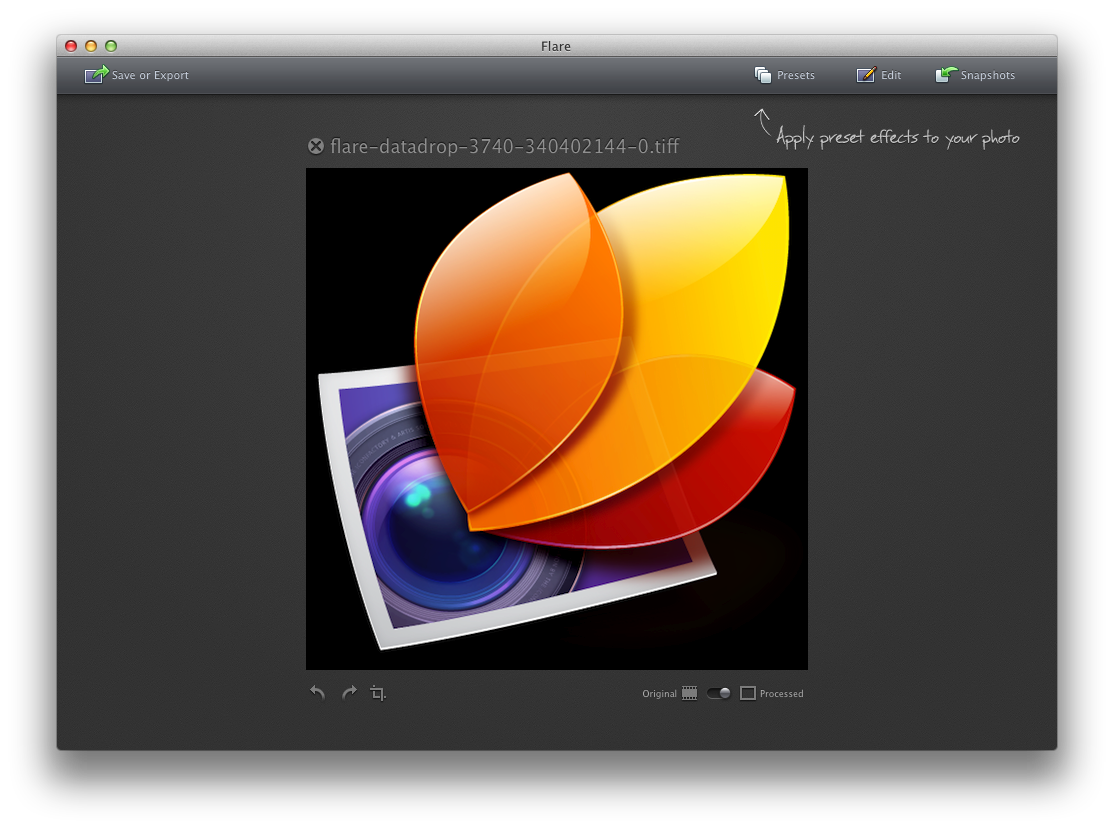The width and height of the screenshot is (1114, 829).
Task: Undo the last change
Action: tap(318, 693)
